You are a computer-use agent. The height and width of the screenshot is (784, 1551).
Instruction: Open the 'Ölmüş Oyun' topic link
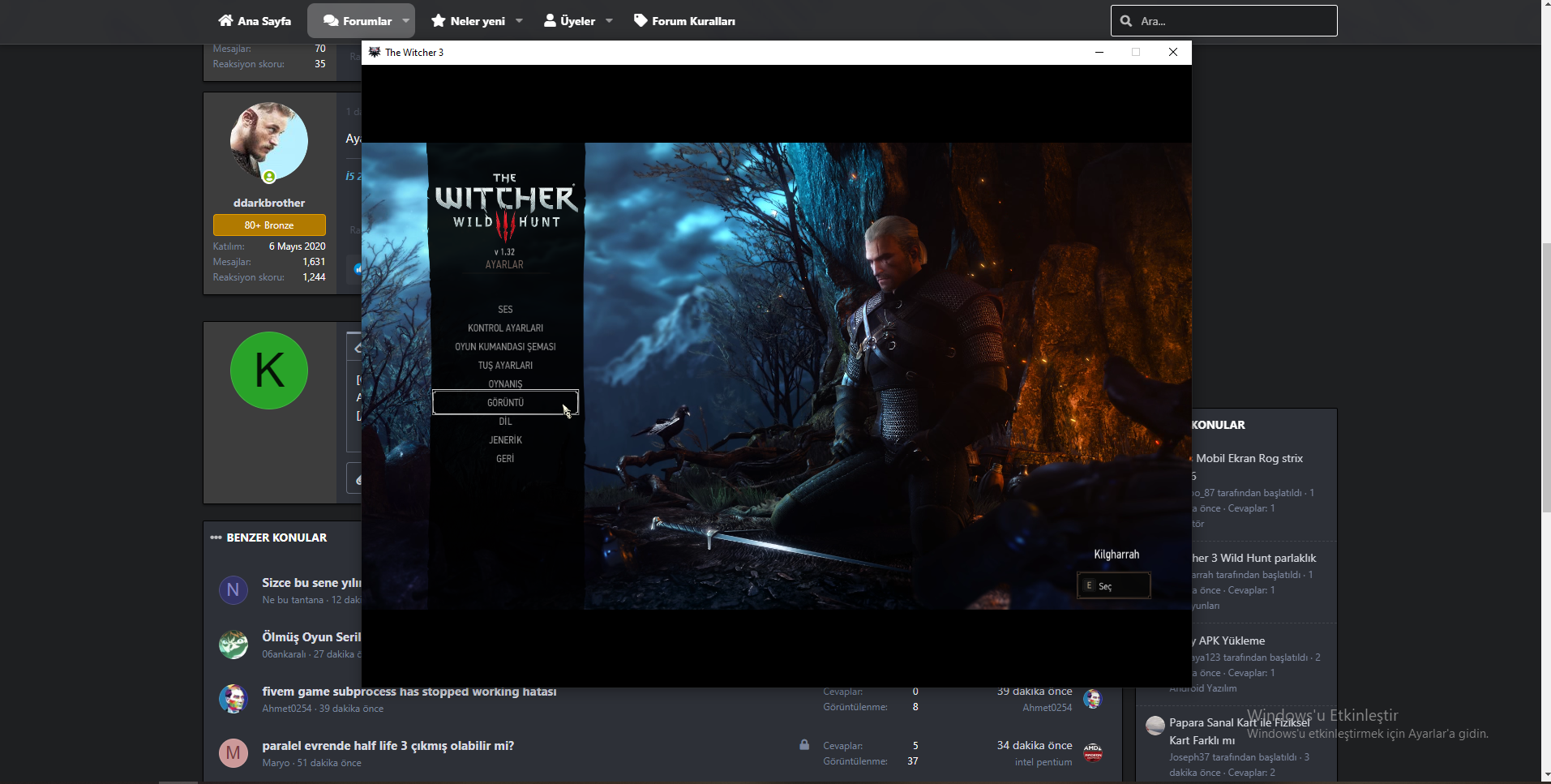click(311, 637)
